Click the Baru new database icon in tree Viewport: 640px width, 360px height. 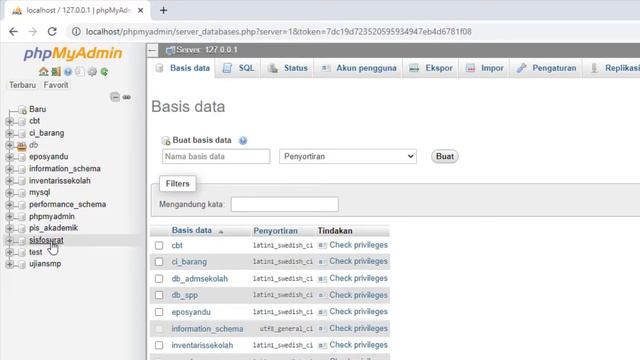(x=22, y=109)
